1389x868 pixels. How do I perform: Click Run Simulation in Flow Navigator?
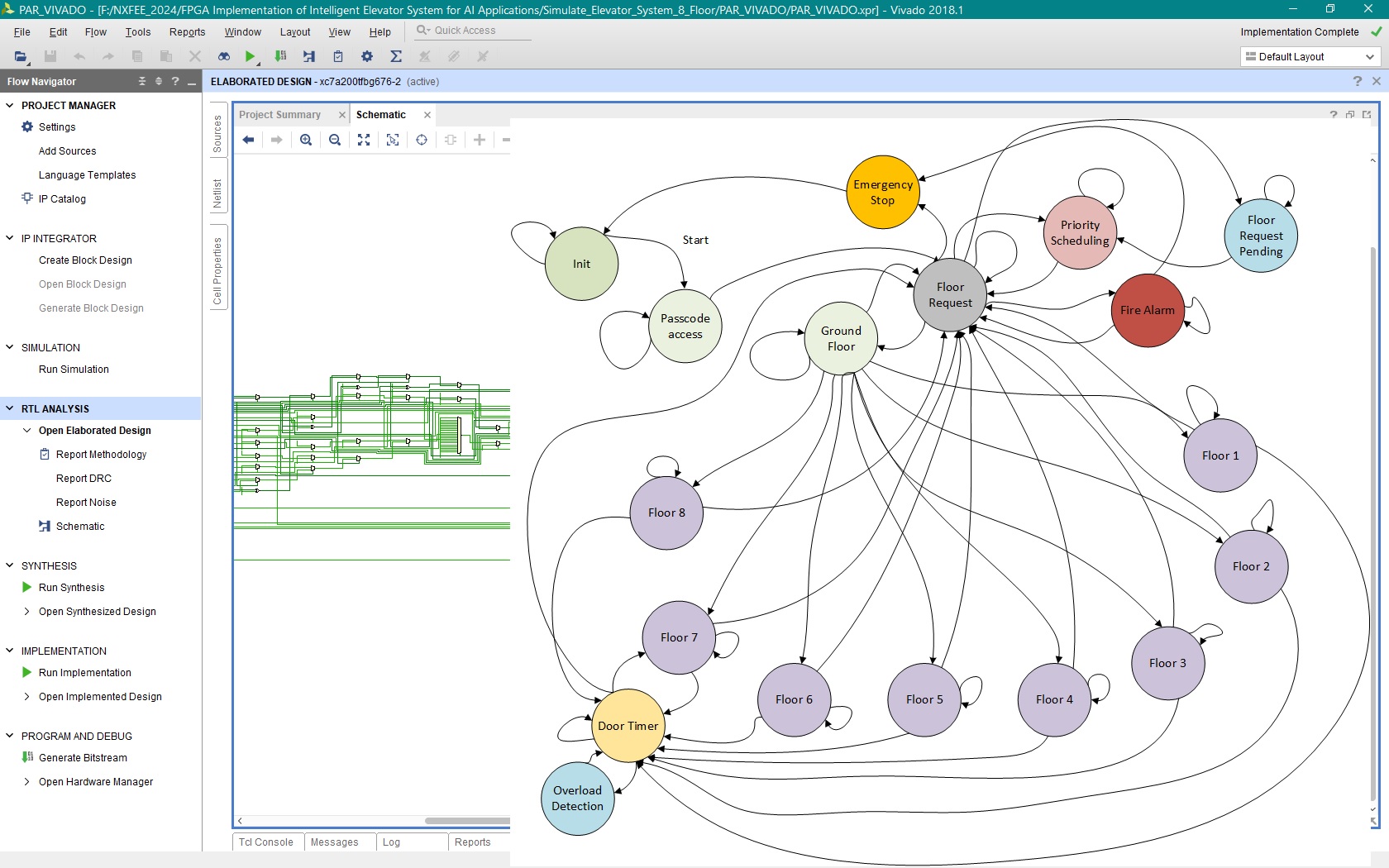[x=74, y=370]
